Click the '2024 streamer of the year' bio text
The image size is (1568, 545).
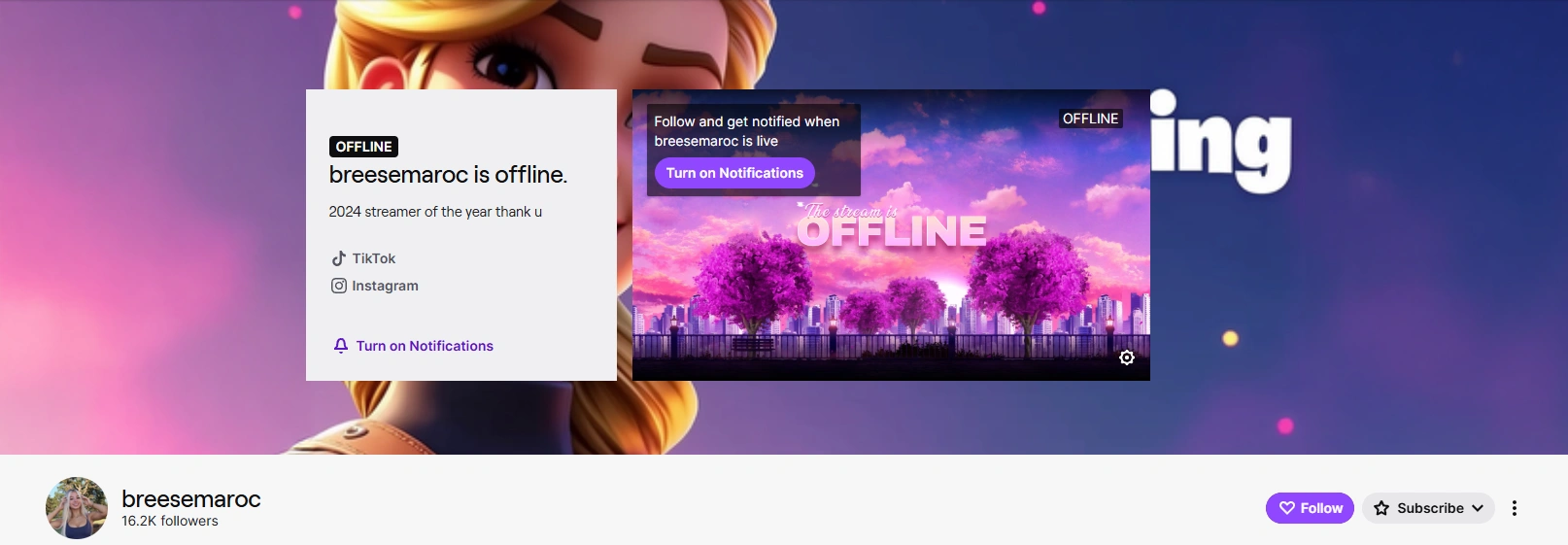pyautogui.click(x=435, y=212)
